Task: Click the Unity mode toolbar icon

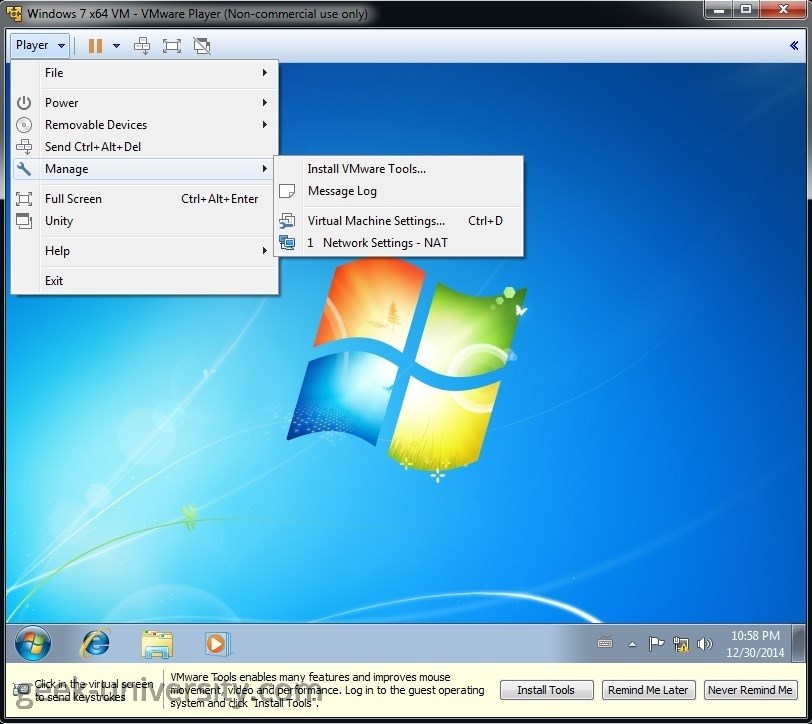Action: click(202, 46)
